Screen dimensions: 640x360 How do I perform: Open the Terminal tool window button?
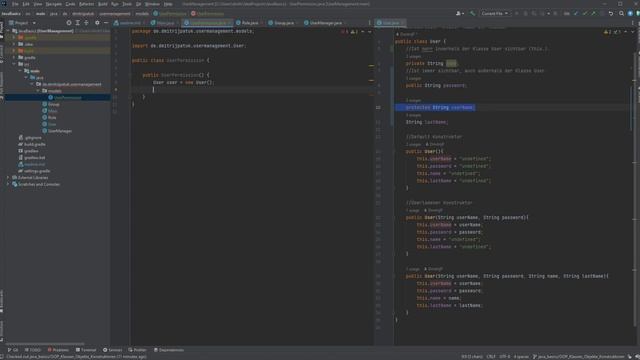pyautogui.click(x=86, y=350)
